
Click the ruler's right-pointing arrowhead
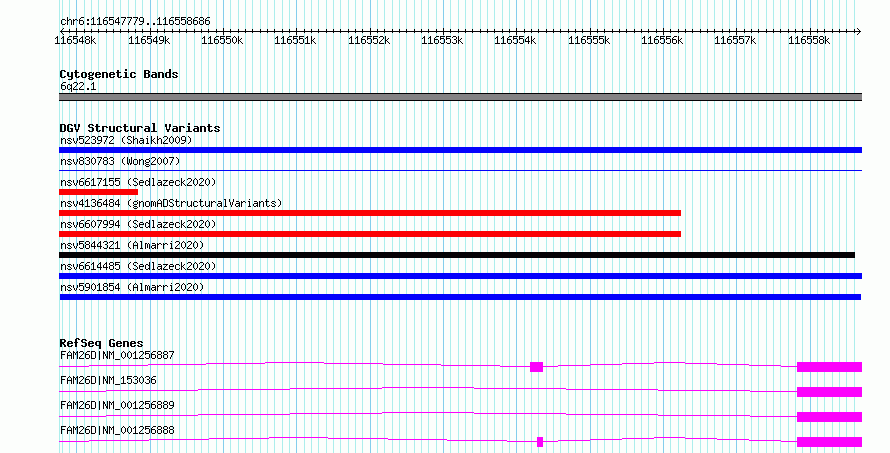(x=859, y=32)
